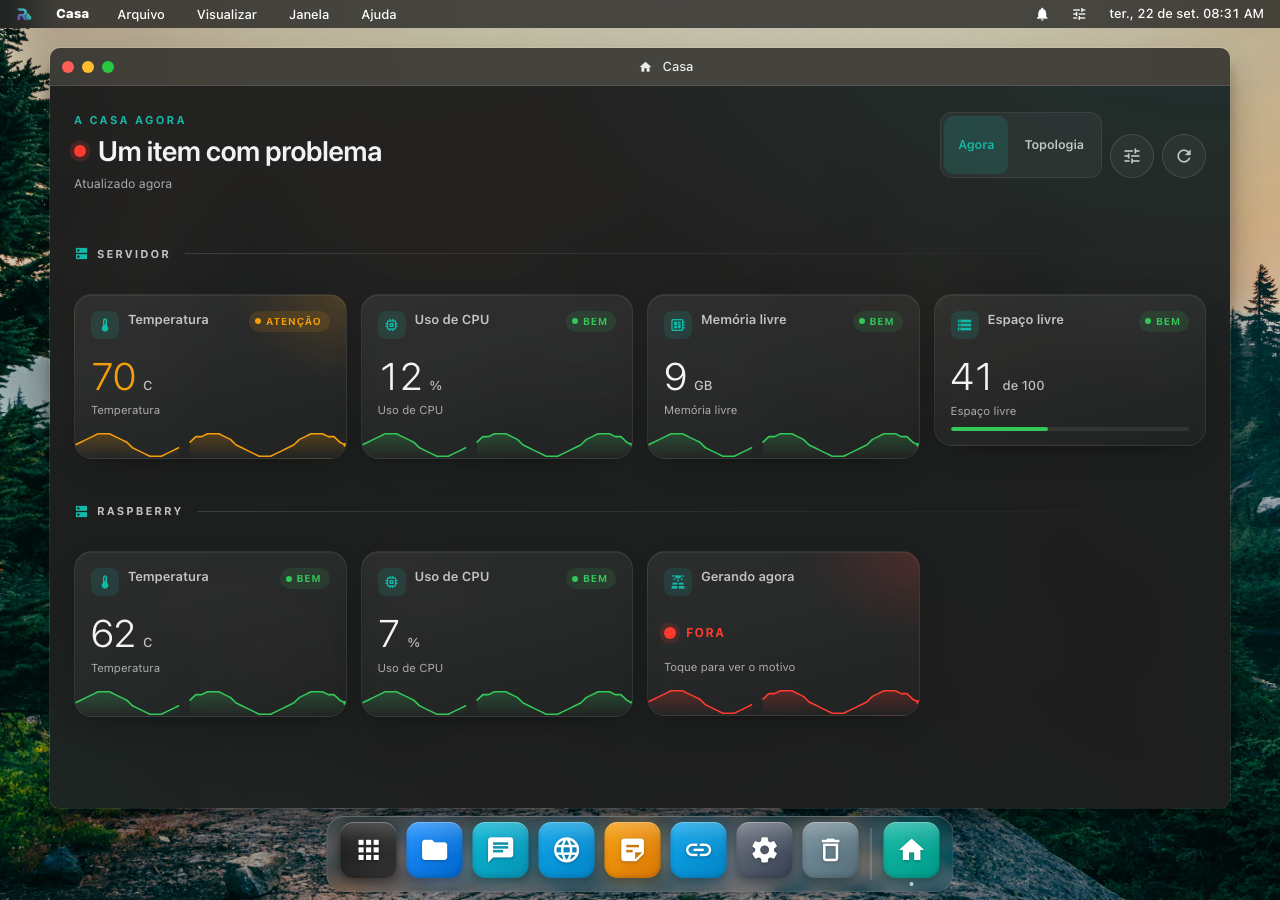The image size is (1280, 900).
Task: Click the Servidor section server icon
Action: [x=81, y=254]
